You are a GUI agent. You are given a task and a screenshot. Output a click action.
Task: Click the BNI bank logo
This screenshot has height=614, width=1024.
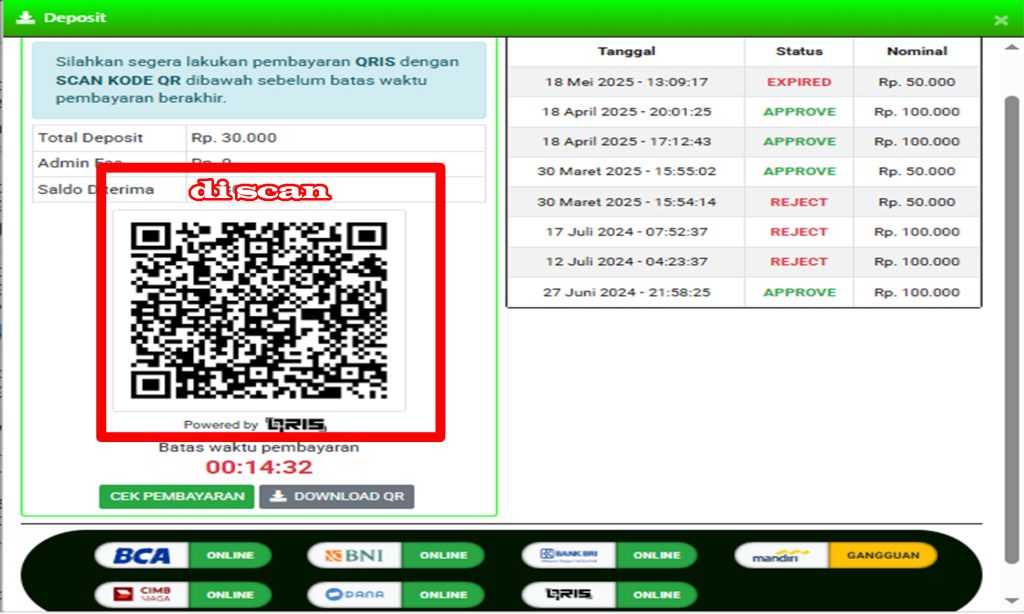click(x=355, y=555)
